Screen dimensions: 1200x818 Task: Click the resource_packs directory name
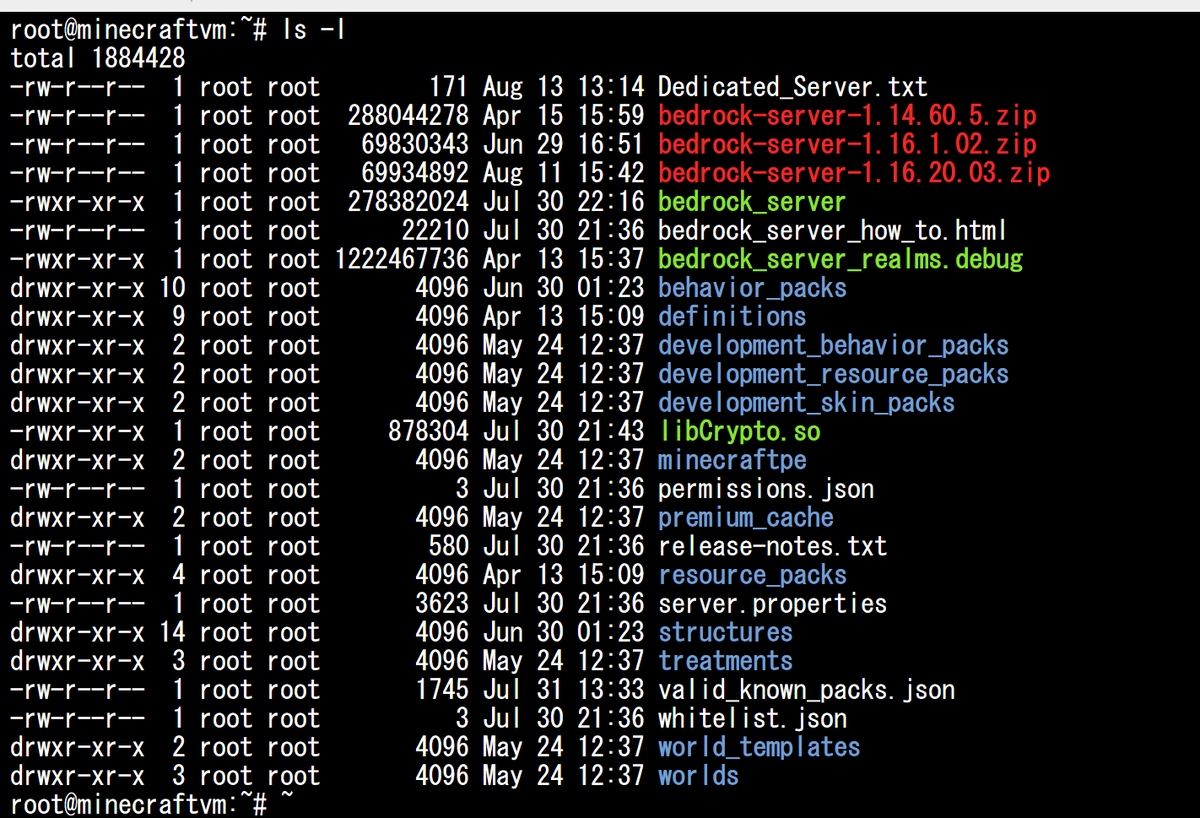[x=752, y=577]
